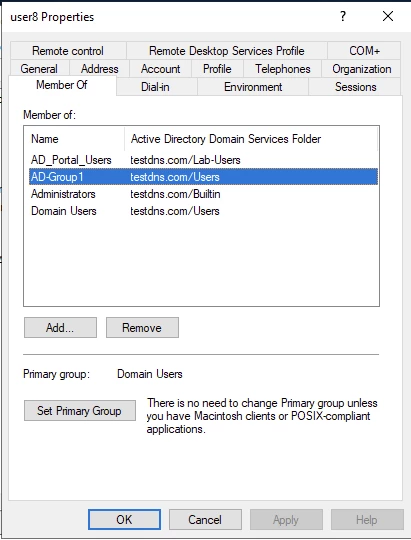
Task: Open the Environment tab
Action: tap(253, 87)
